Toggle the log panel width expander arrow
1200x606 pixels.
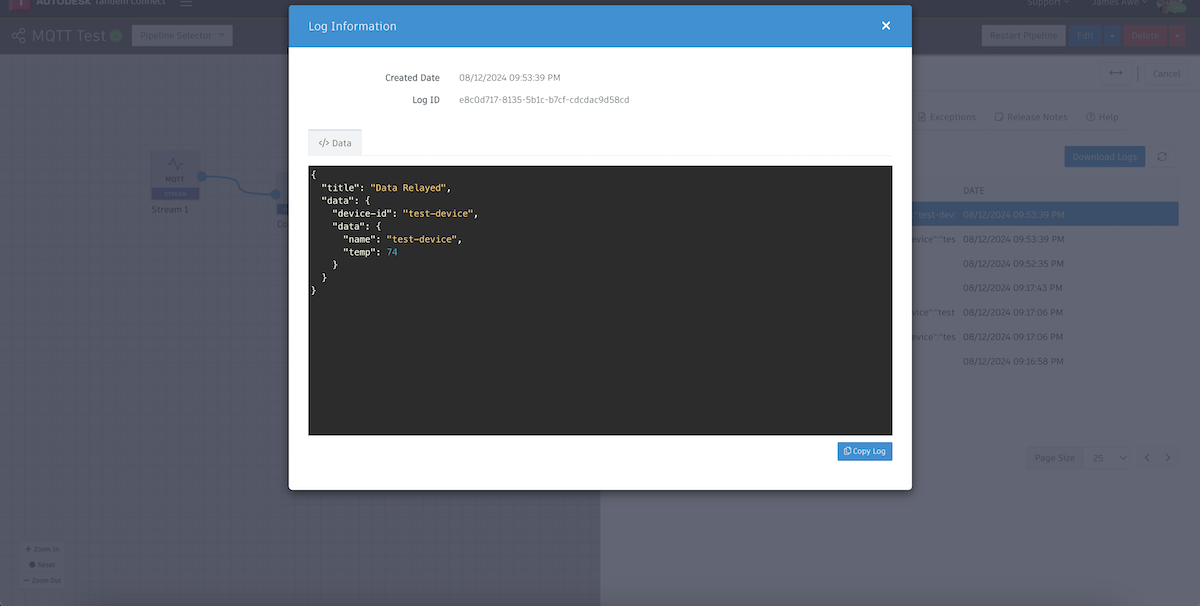pyautogui.click(x=1116, y=73)
